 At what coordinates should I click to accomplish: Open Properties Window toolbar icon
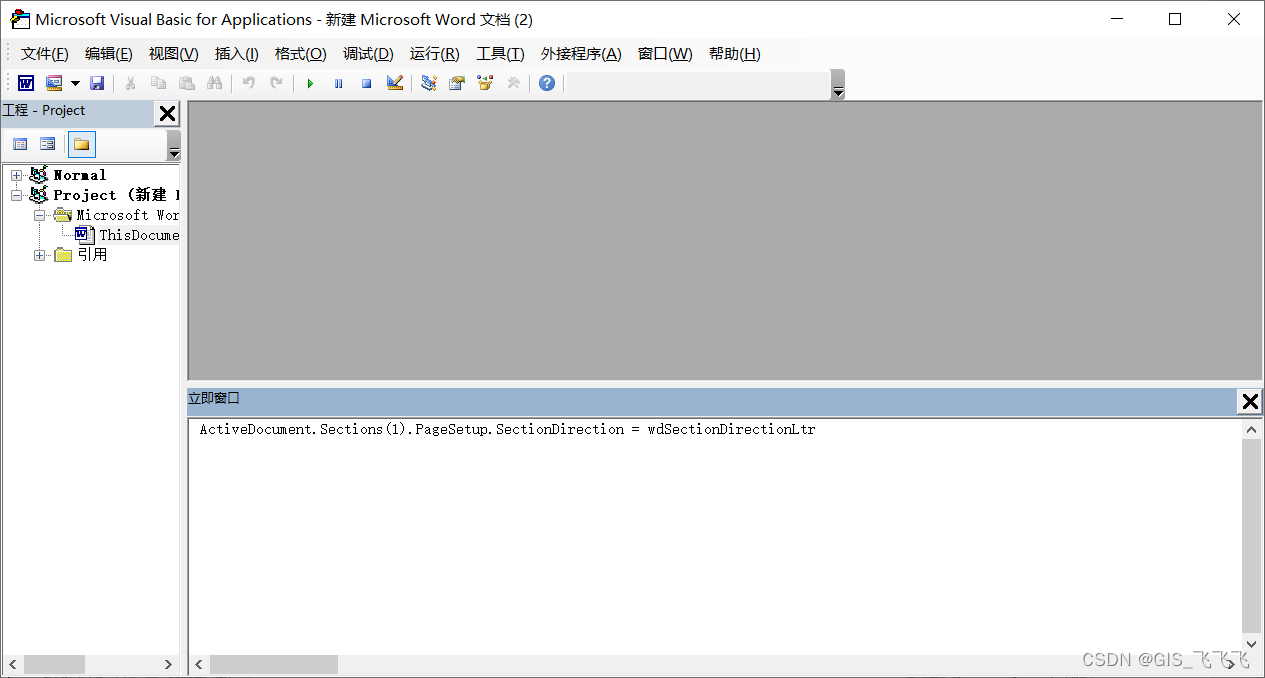(x=457, y=83)
